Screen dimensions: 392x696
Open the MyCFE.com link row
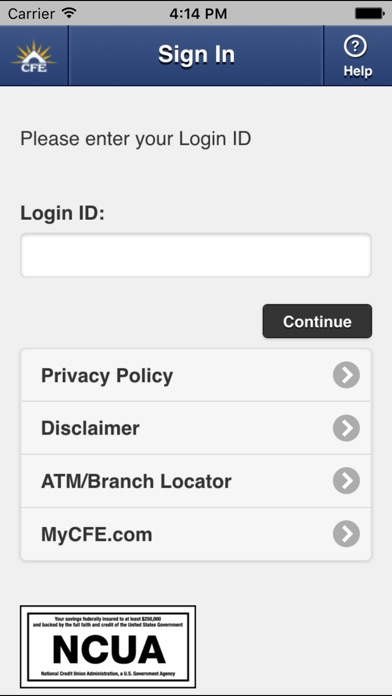196,534
